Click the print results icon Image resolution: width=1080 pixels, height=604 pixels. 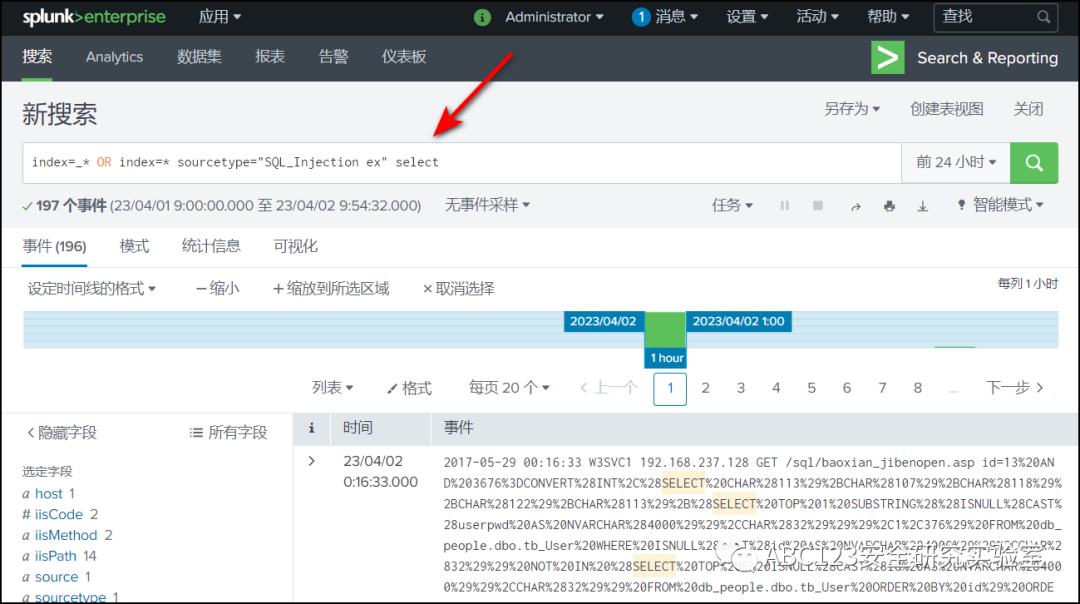(889, 206)
